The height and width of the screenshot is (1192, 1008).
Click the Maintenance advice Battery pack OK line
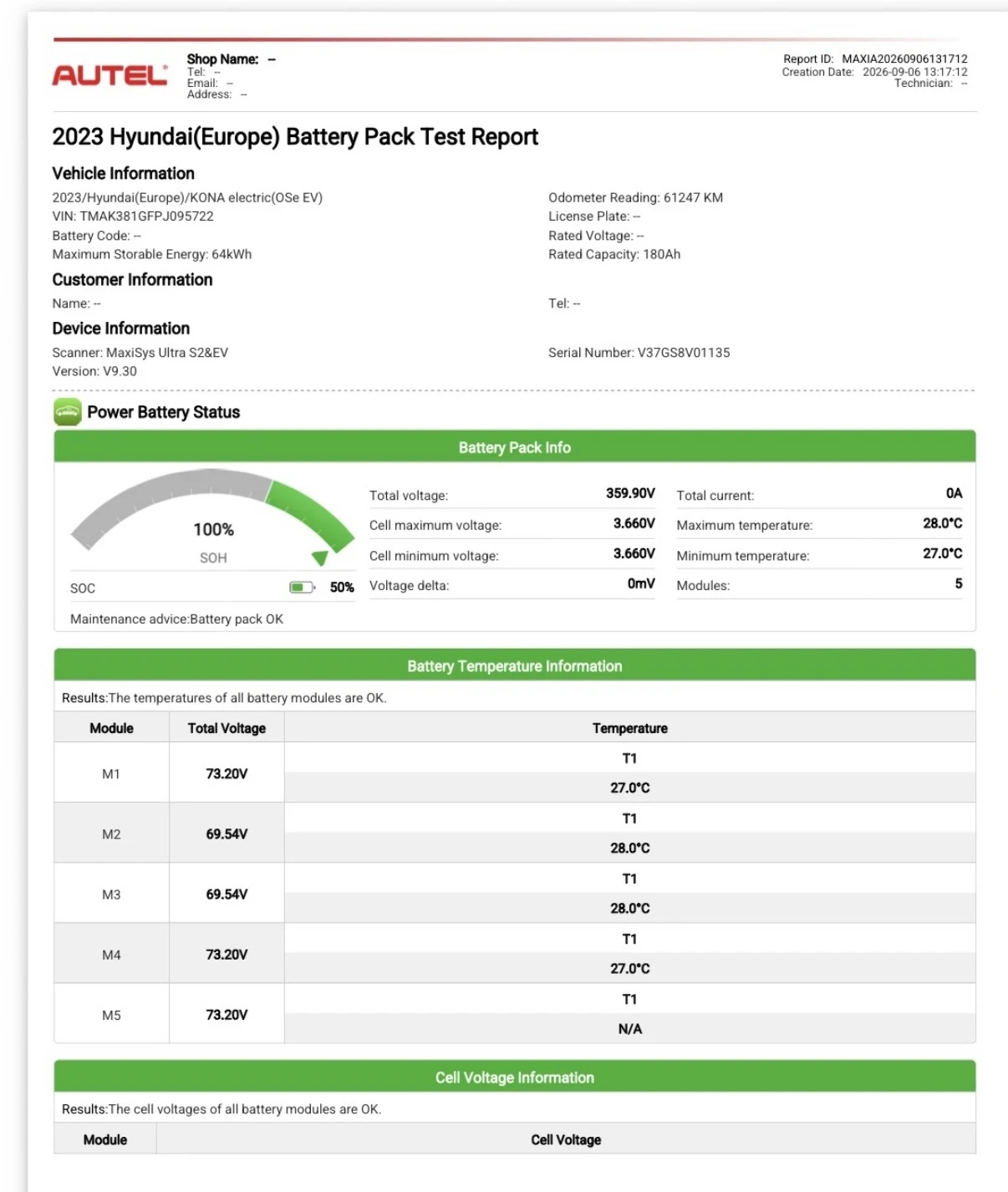click(176, 619)
